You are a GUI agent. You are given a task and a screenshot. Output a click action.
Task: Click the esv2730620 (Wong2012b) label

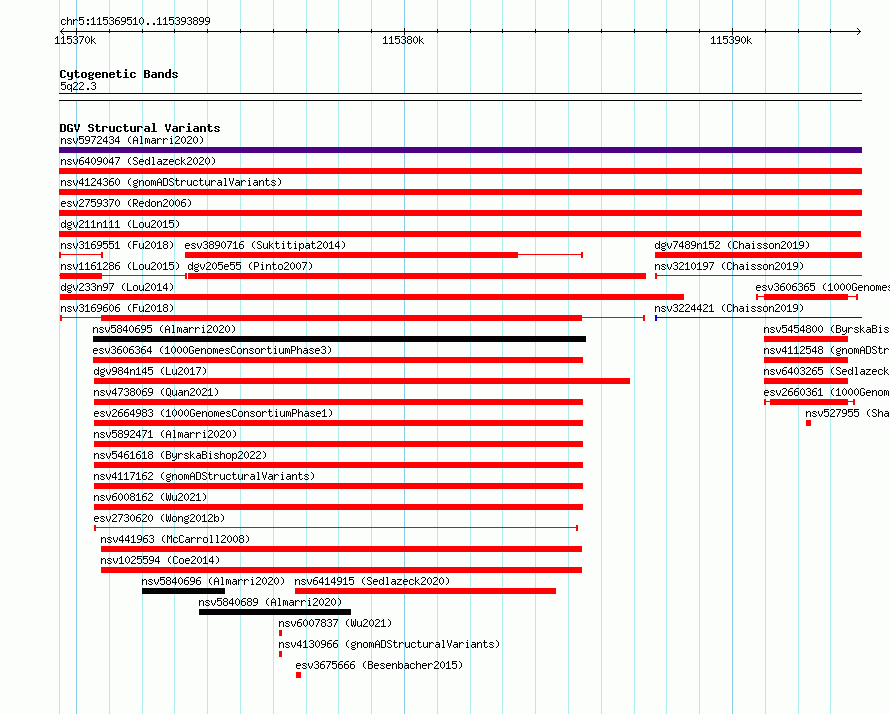pos(159,518)
